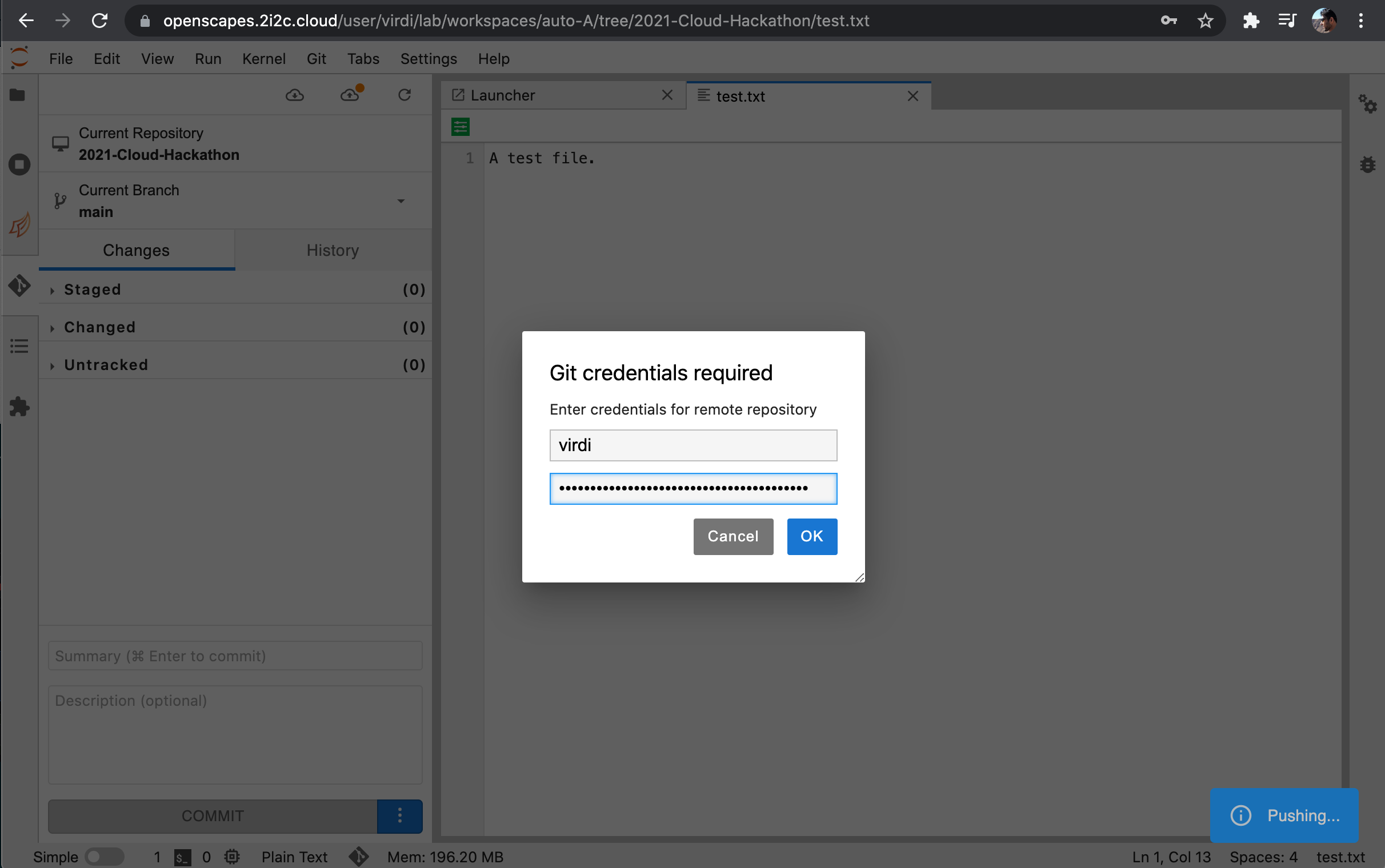Expand the Untracked files section
The width and height of the screenshot is (1385, 868).
pyautogui.click(x=106, y=364)
